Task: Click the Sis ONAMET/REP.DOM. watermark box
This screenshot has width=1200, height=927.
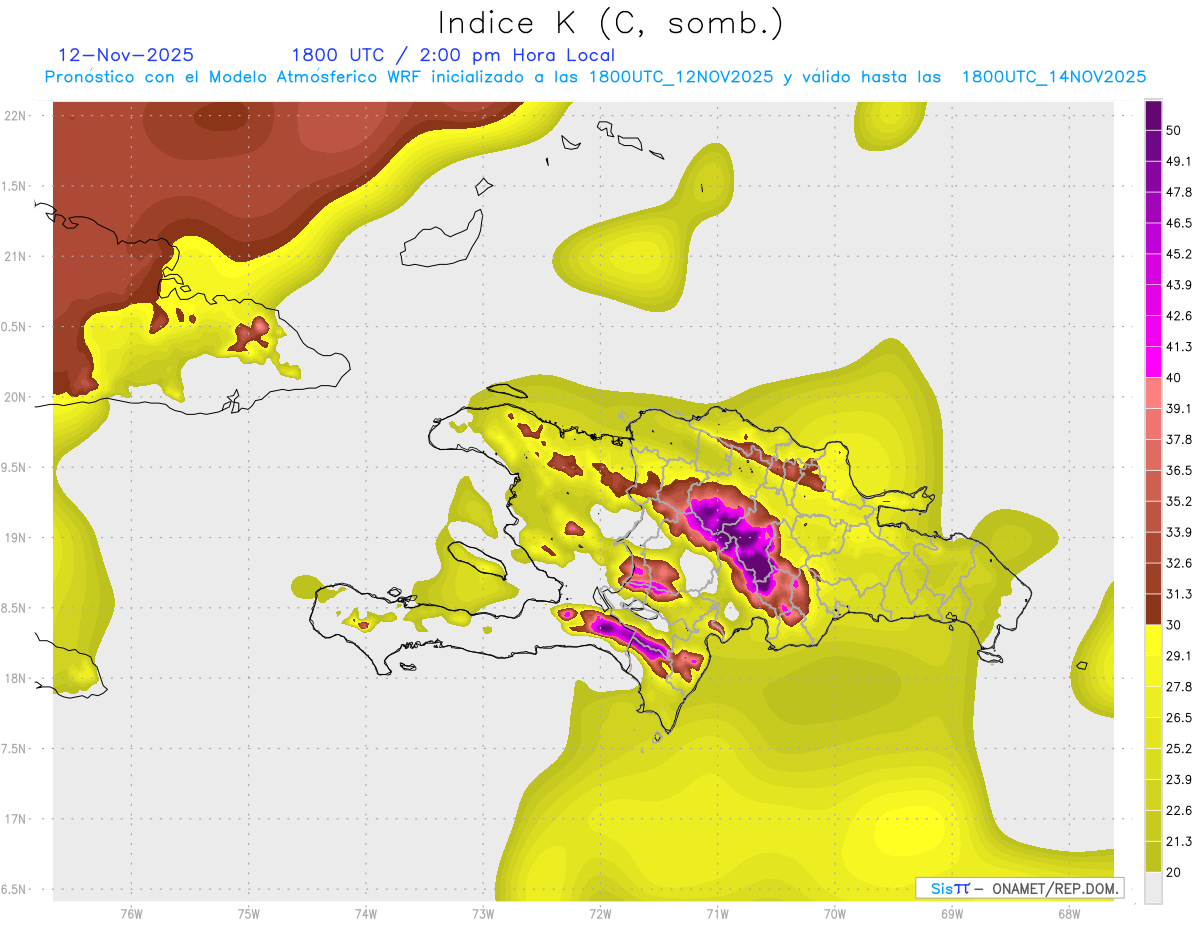Action: tap(1019, 888)
